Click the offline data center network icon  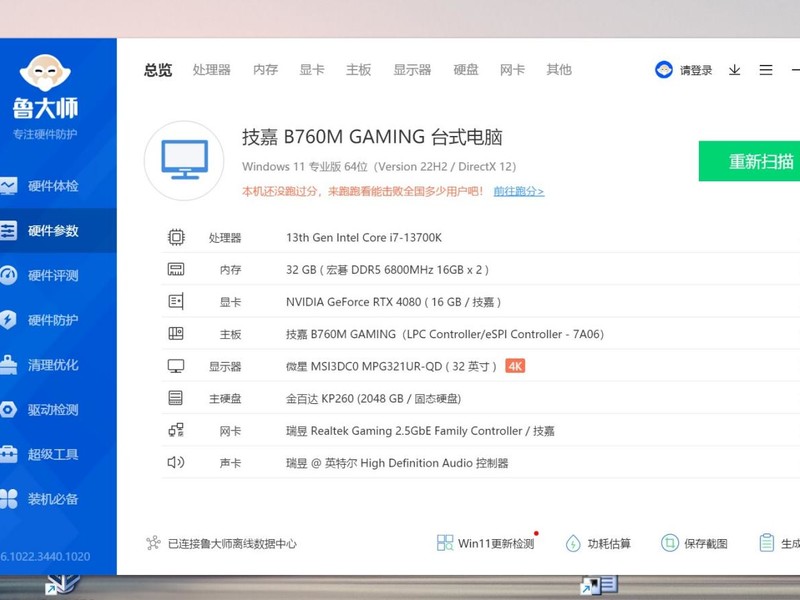[x=153, y=543]
